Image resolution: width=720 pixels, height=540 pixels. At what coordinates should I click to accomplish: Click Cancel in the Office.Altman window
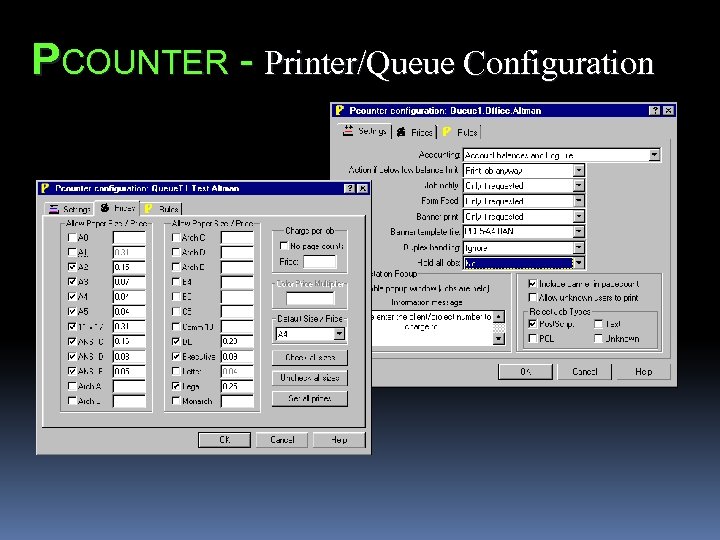[x=585, y=371]
